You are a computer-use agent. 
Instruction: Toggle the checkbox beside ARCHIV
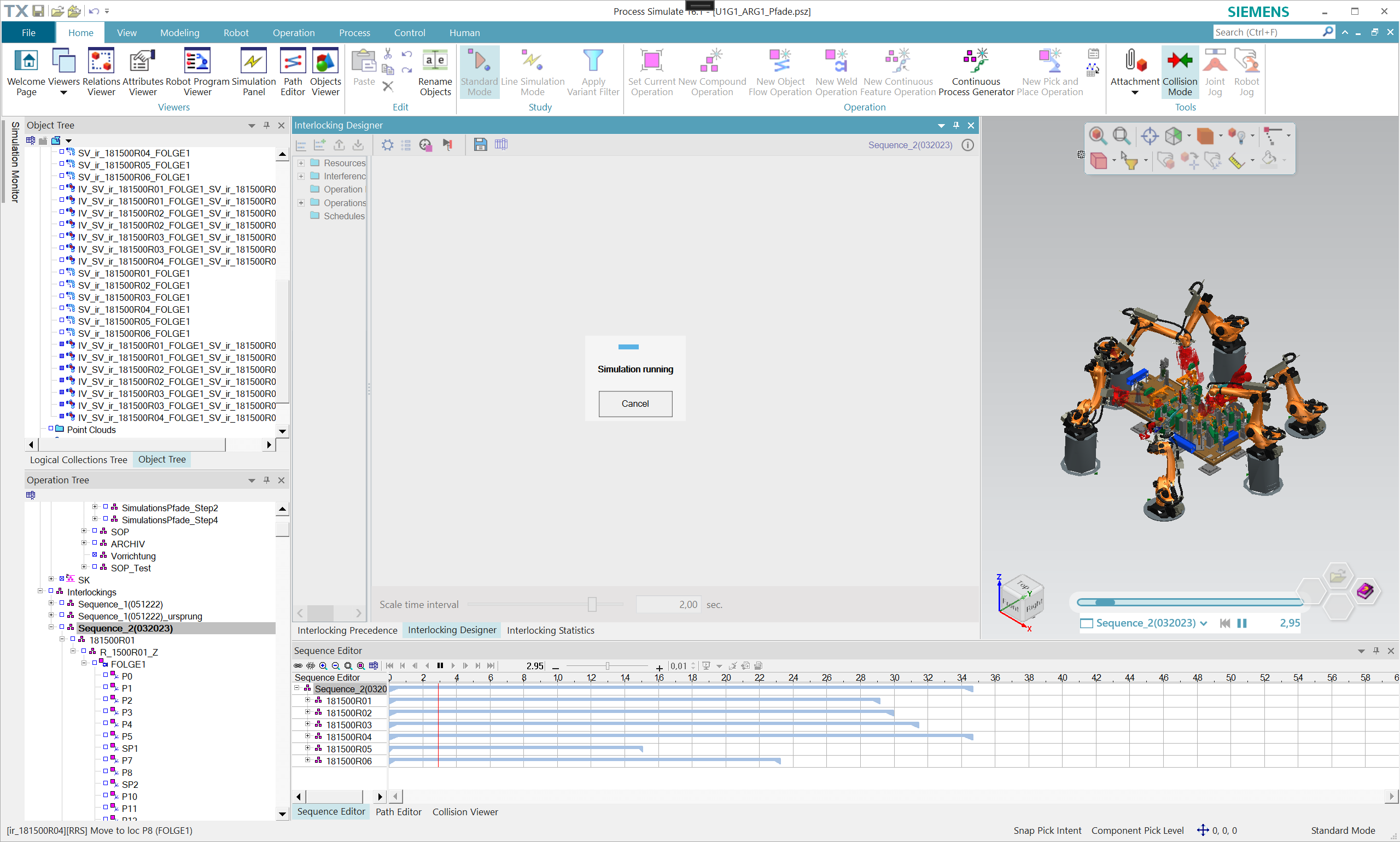tap(95, 543)
